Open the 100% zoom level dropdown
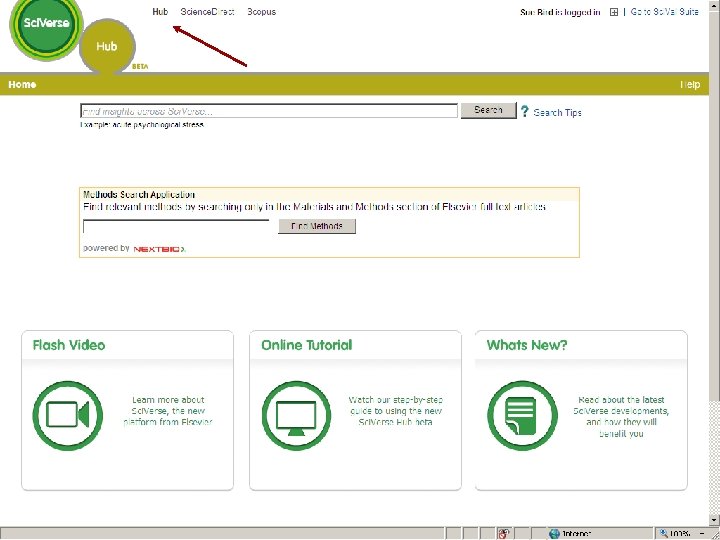The image size is (720, 540). tap(702, 534)
